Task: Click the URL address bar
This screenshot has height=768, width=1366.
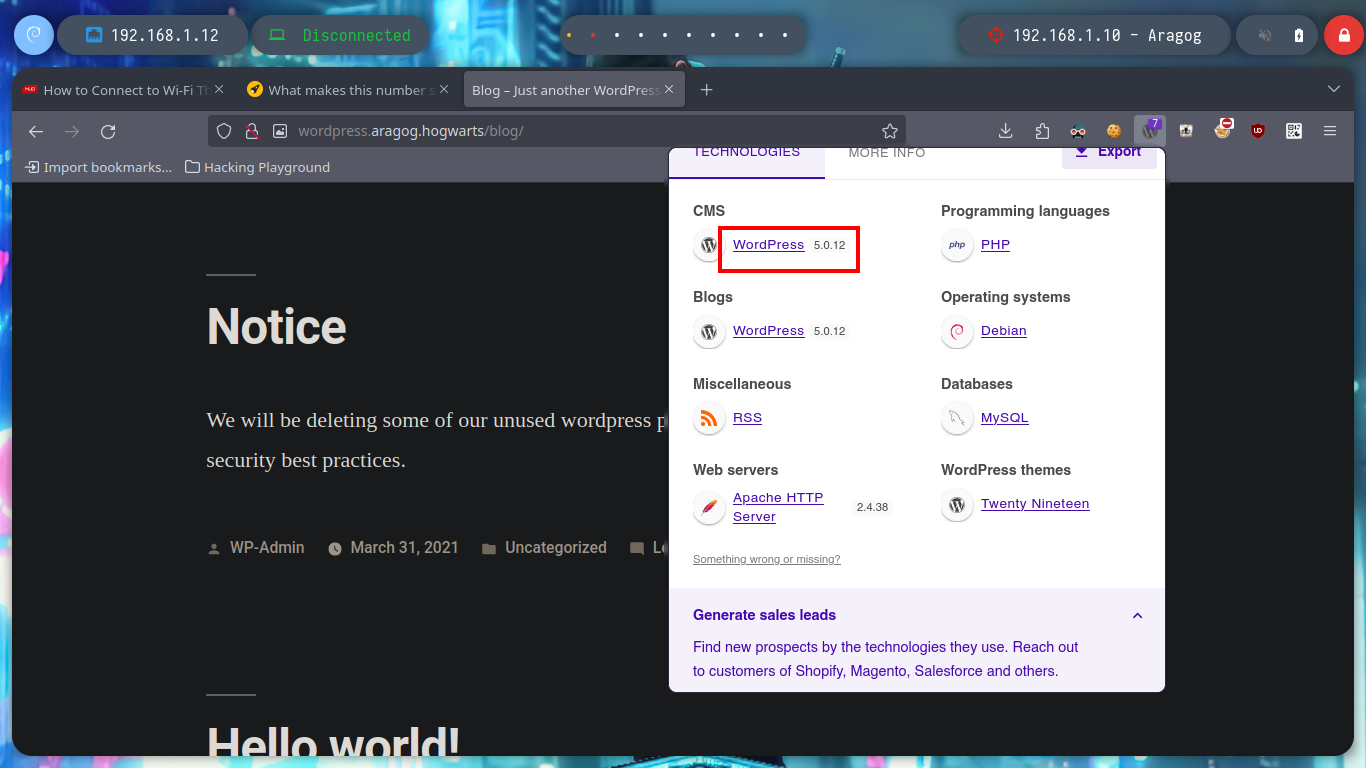Action: tap(556, 131)
